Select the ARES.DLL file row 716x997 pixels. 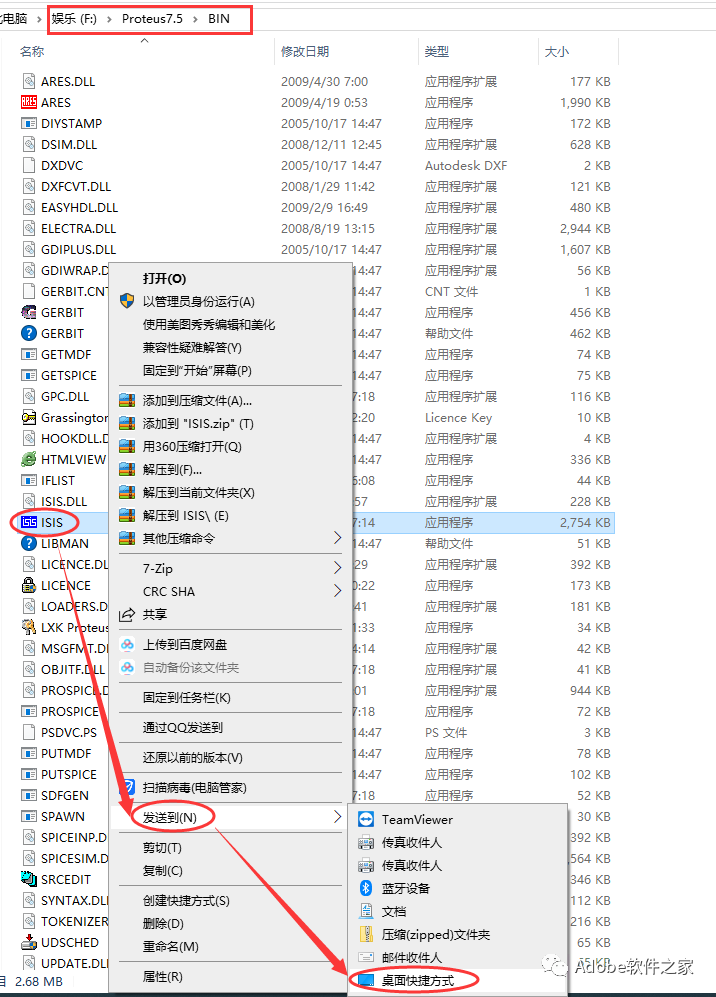coord(68,81)
